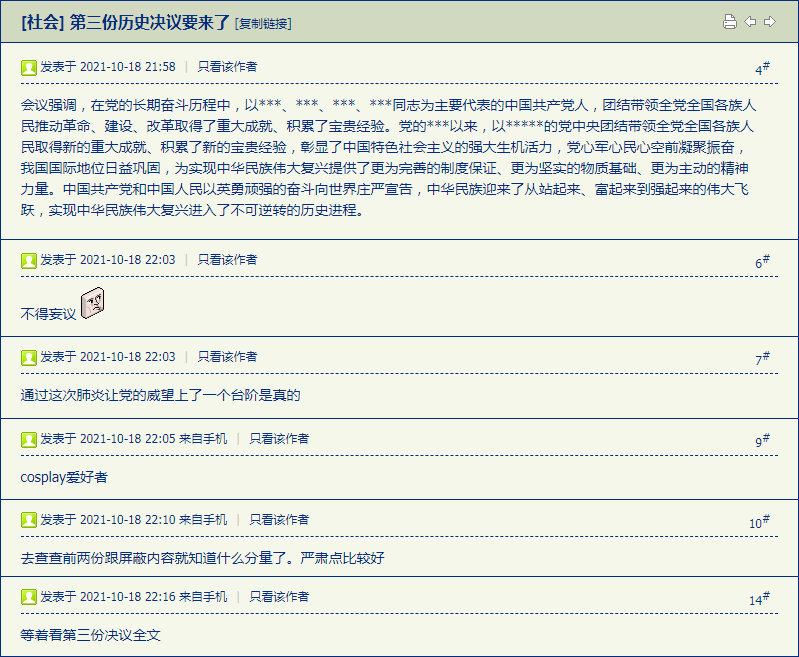Click 只看该作者 on post 6#
799x657 pixels.
[x=227, y=260]
